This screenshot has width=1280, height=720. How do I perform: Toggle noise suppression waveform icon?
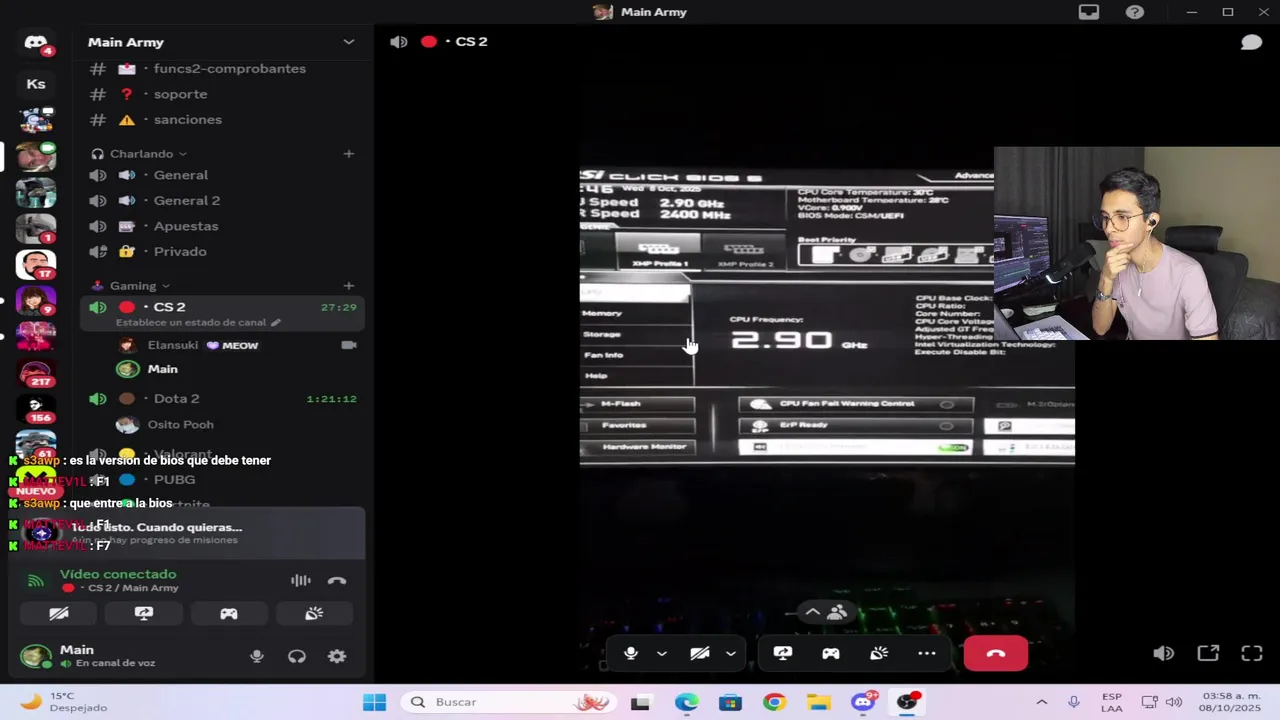pyautogui.click(x=301, y=581)
